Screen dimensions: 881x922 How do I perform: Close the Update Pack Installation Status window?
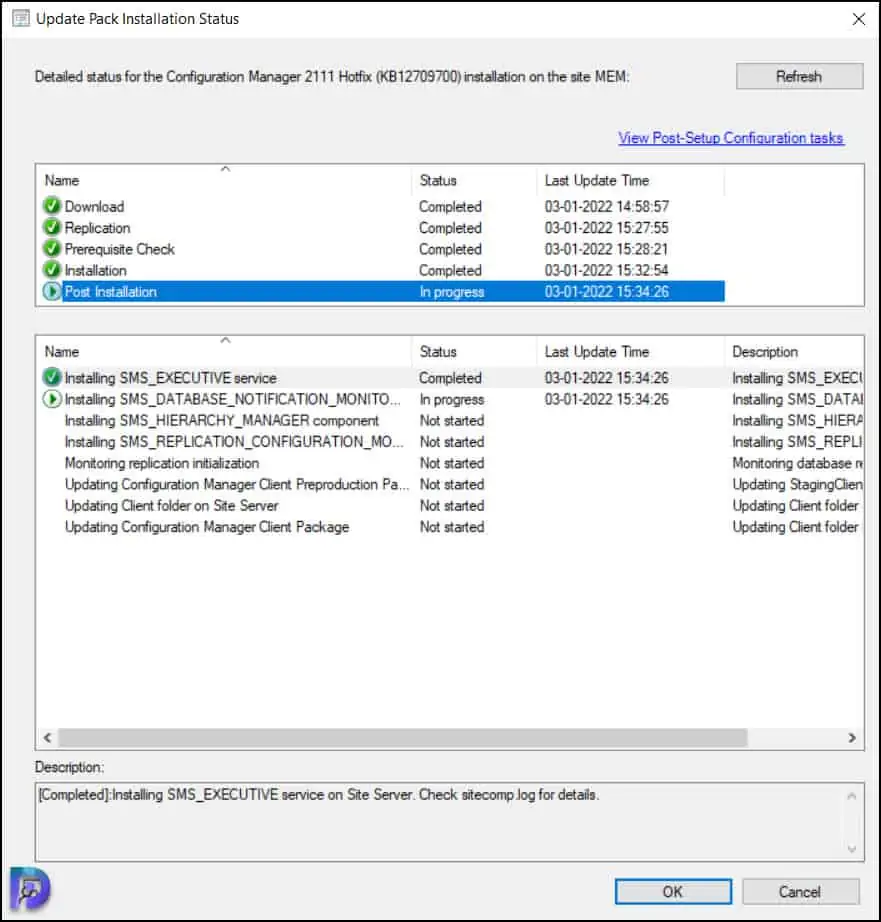pos(859,19)
